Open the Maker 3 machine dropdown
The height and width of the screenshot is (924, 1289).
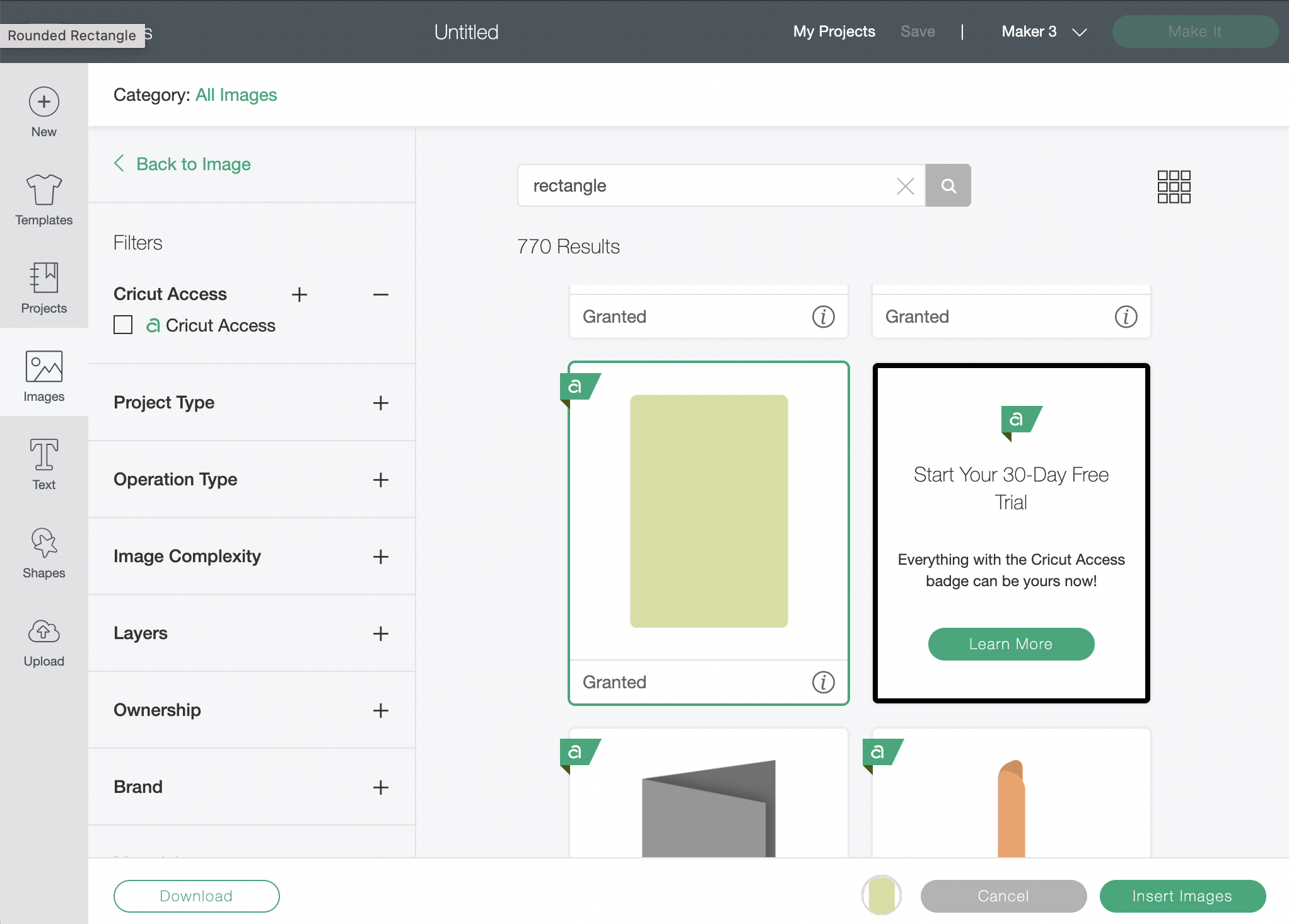click(x=1044, y=32)
